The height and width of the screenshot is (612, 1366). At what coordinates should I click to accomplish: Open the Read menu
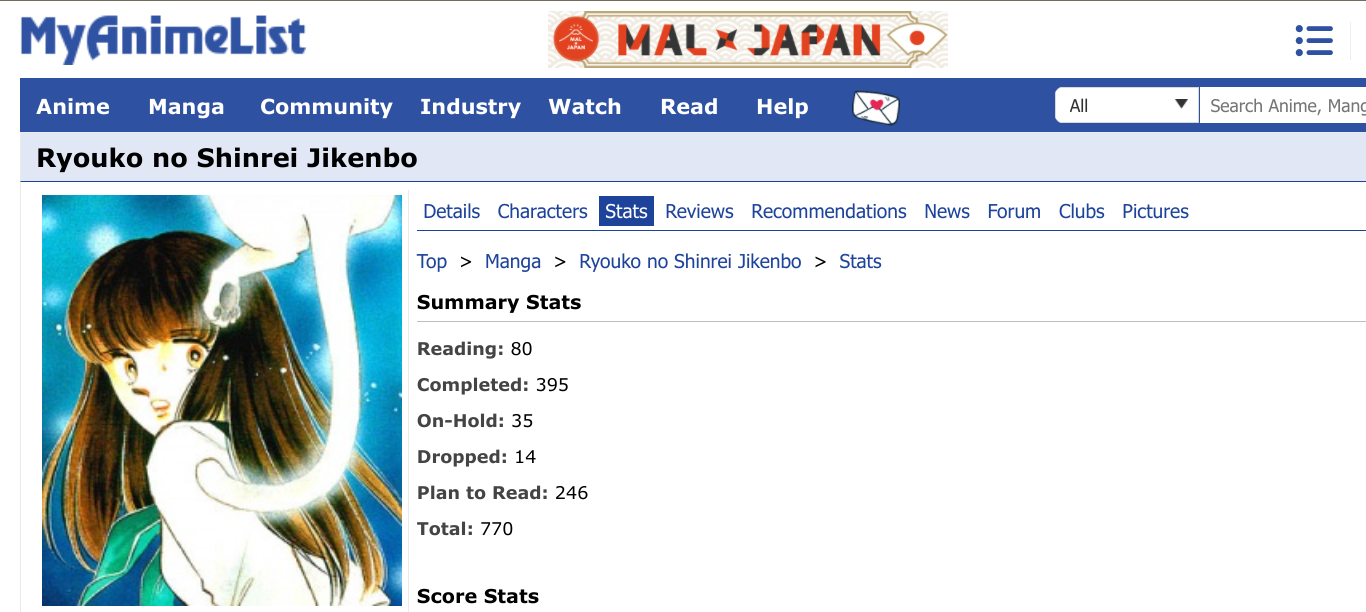(x=689, y=106)
